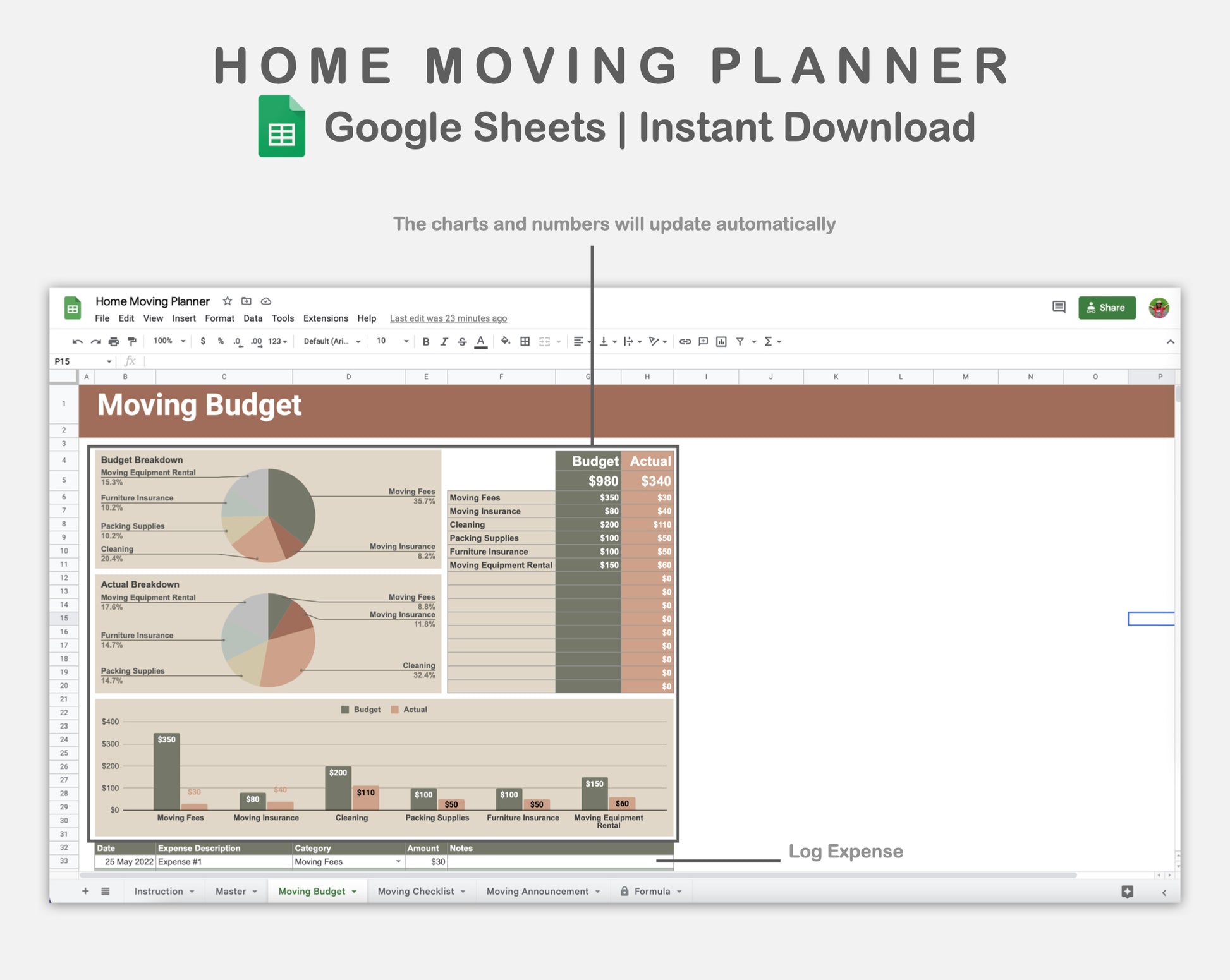The image size is (1230, 980).
Task: Click the green Share button
Action: pos(1107,308)
